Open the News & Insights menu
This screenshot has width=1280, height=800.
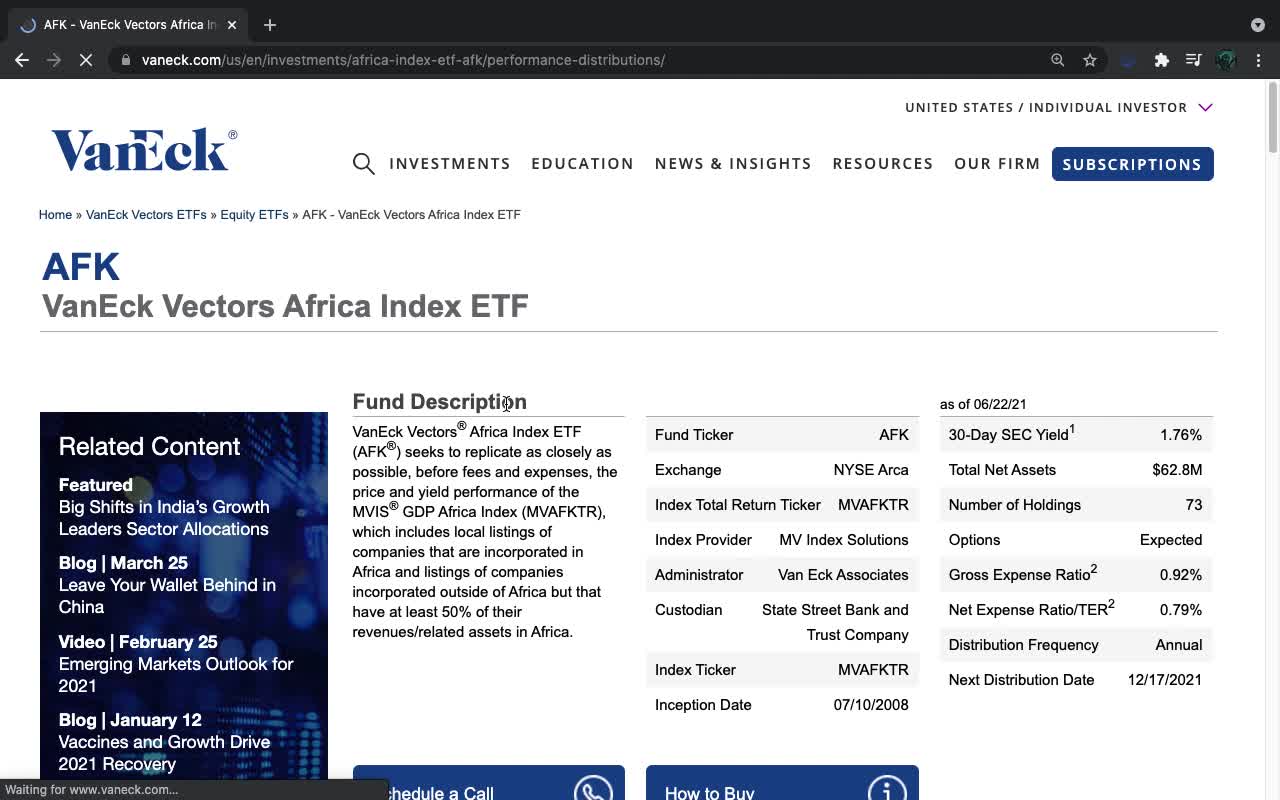[733, 163]
